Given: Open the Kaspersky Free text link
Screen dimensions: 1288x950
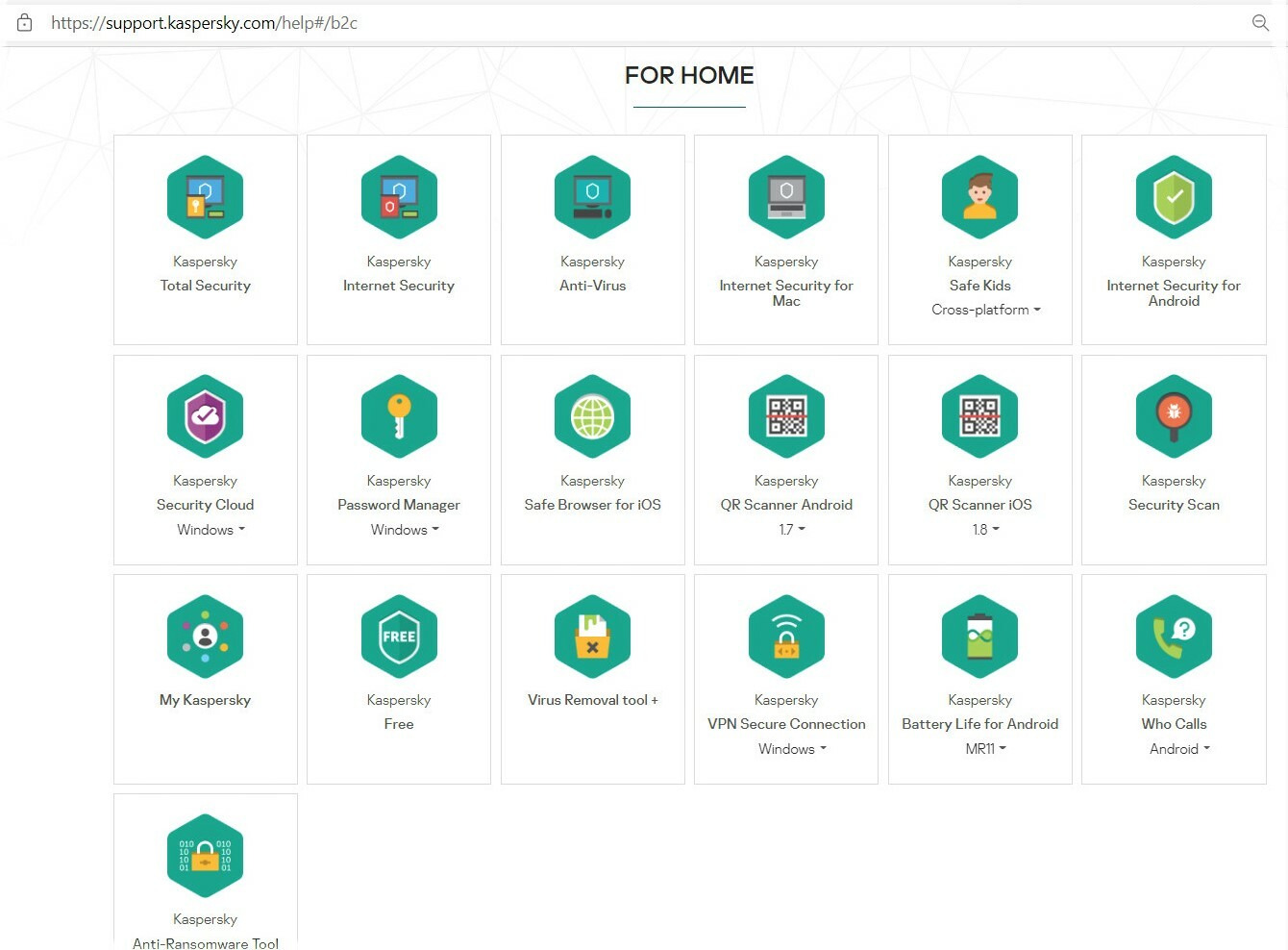Looking at the screenshot, I should click(x=399, y=724).
